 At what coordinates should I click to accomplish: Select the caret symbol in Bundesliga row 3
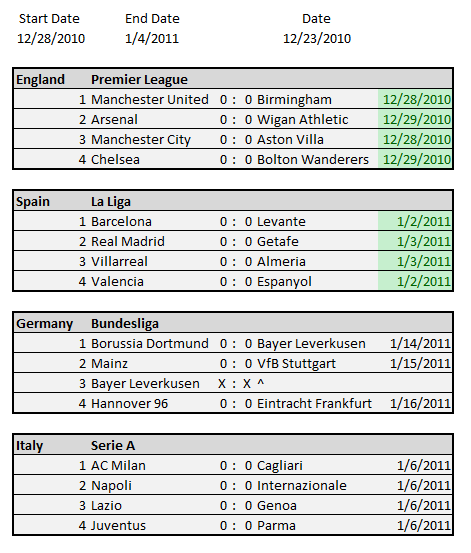[261, 382]
